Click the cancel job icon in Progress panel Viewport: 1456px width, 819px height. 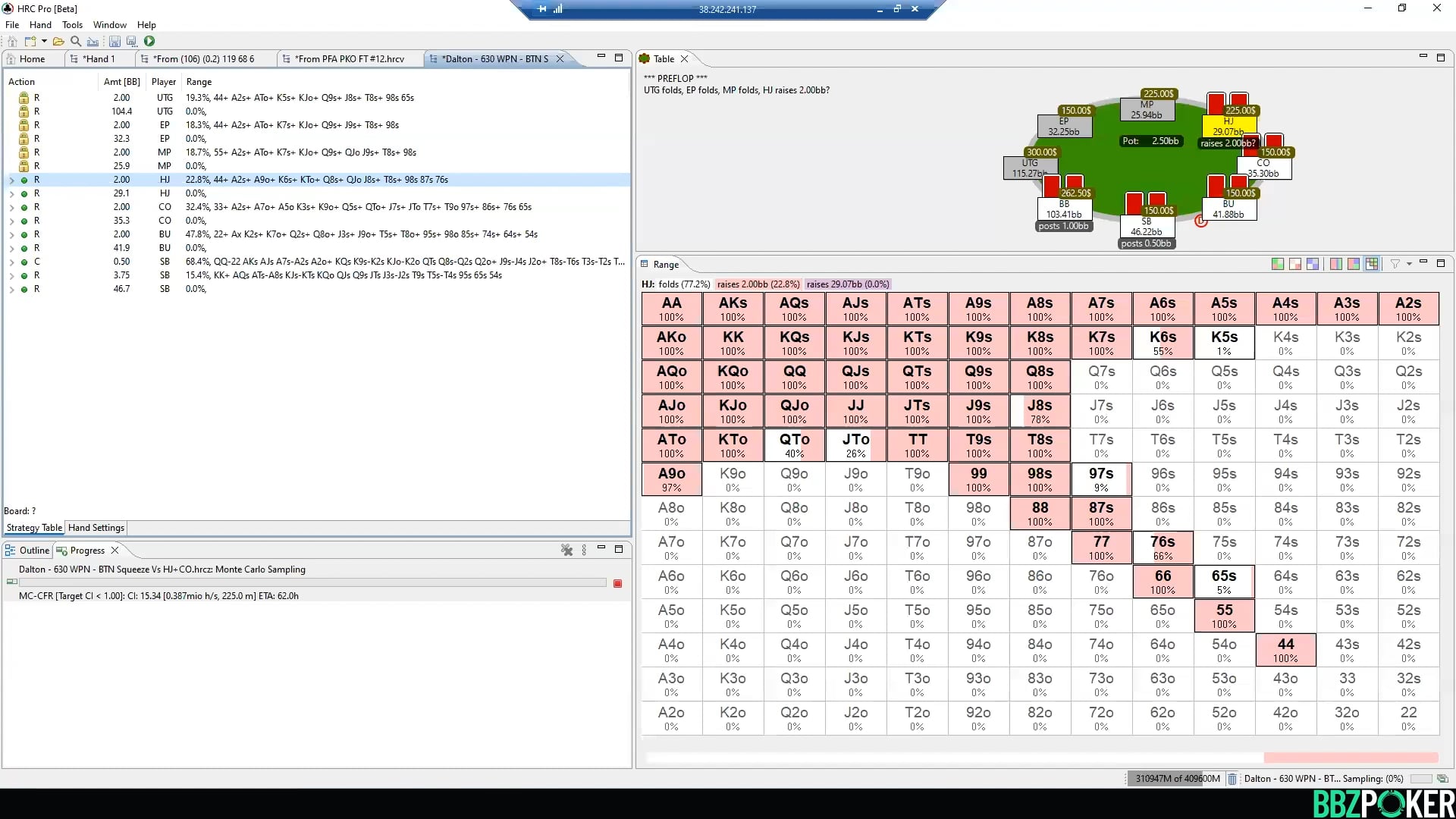click(618, 583)
